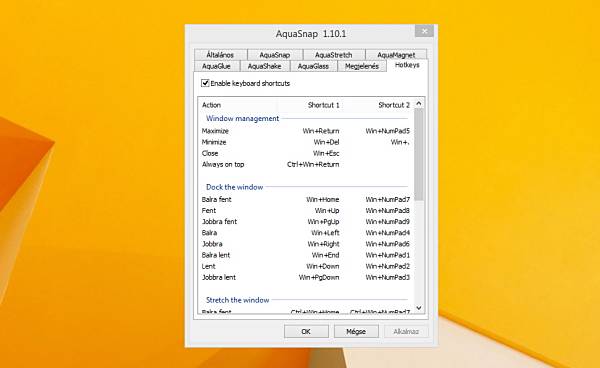Image resolution: width=600 pixels, height=368 pixels.
Task: Open the AquaSnap tab
Action: (x=275, y=55)
